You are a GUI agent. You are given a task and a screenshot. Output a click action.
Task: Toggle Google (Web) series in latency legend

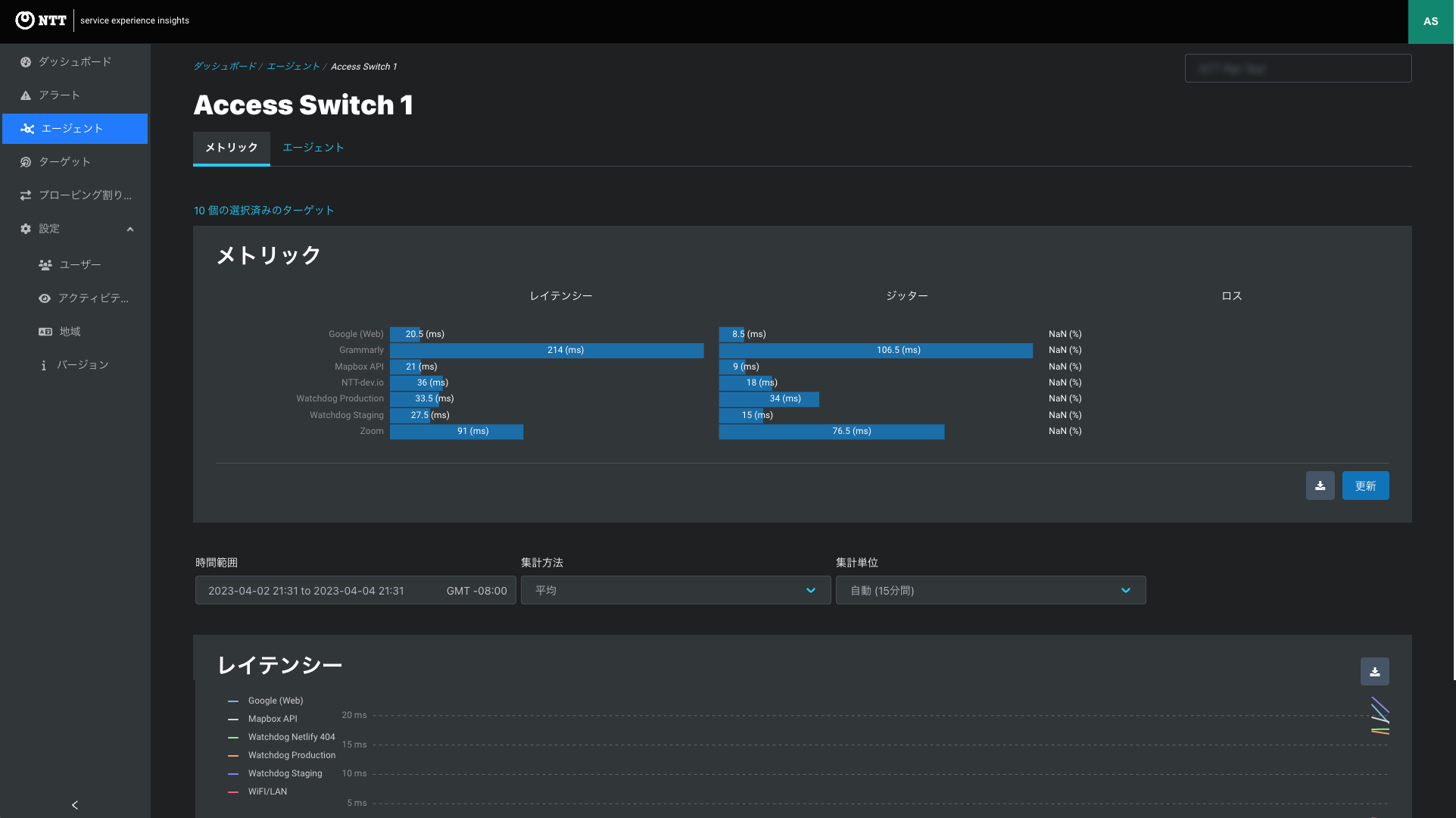coord(275,701)
